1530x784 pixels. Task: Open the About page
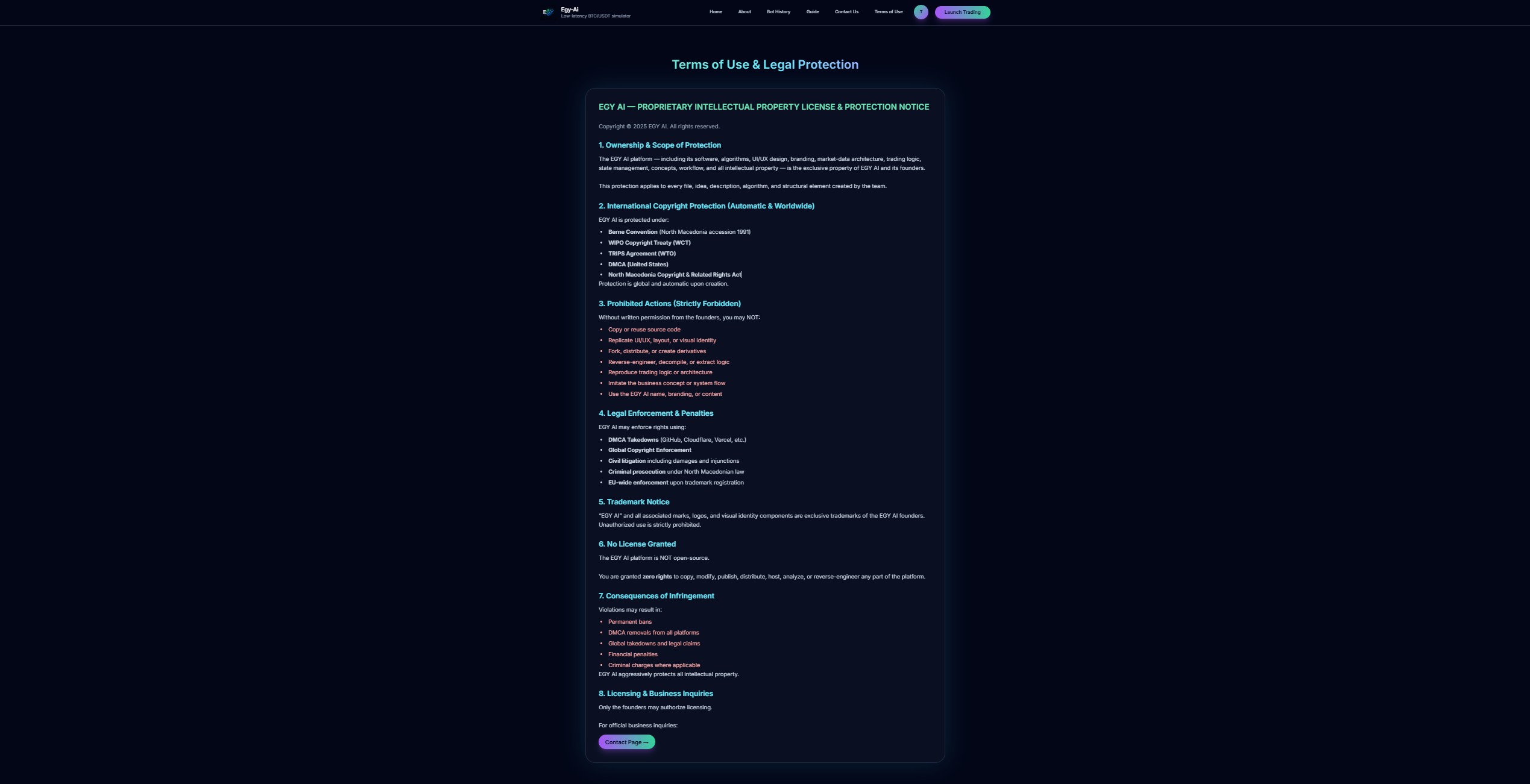pyautogui.click(x=745, y=12)
